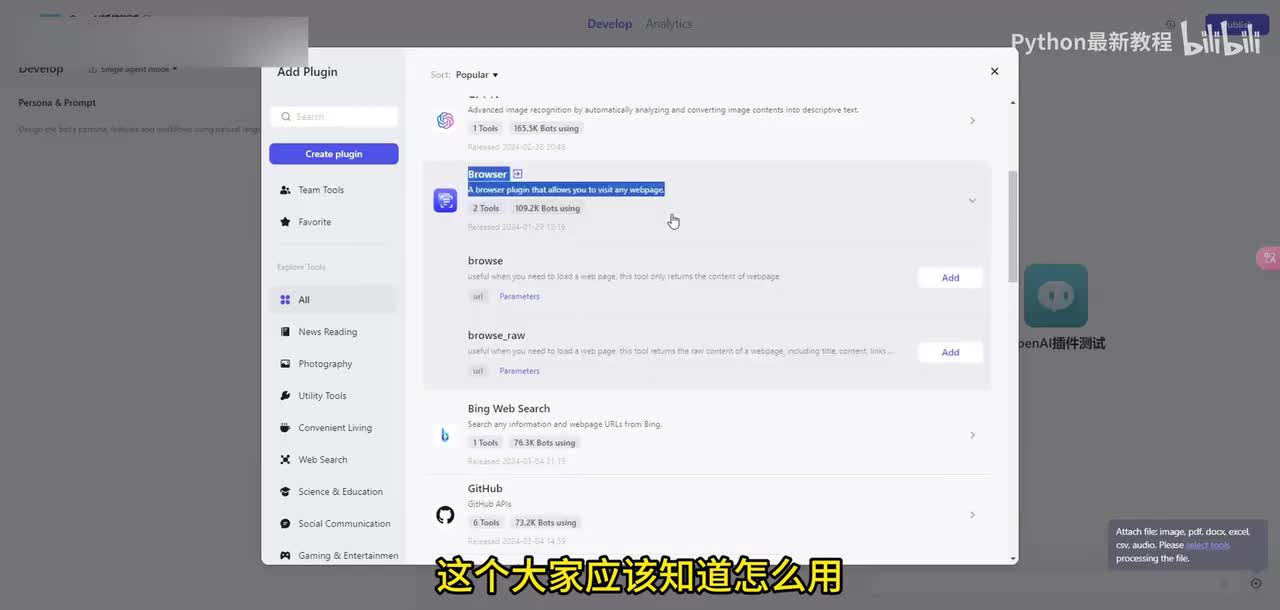Select the Social Communication category
The height and width of the screenshot is (610, 1280).
pos(334,524)
